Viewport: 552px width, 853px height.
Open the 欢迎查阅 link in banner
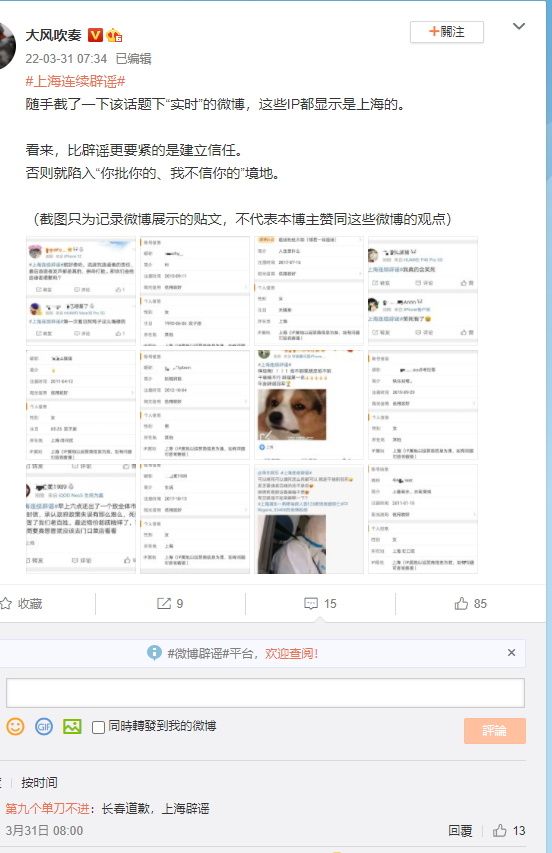(291, 653)
